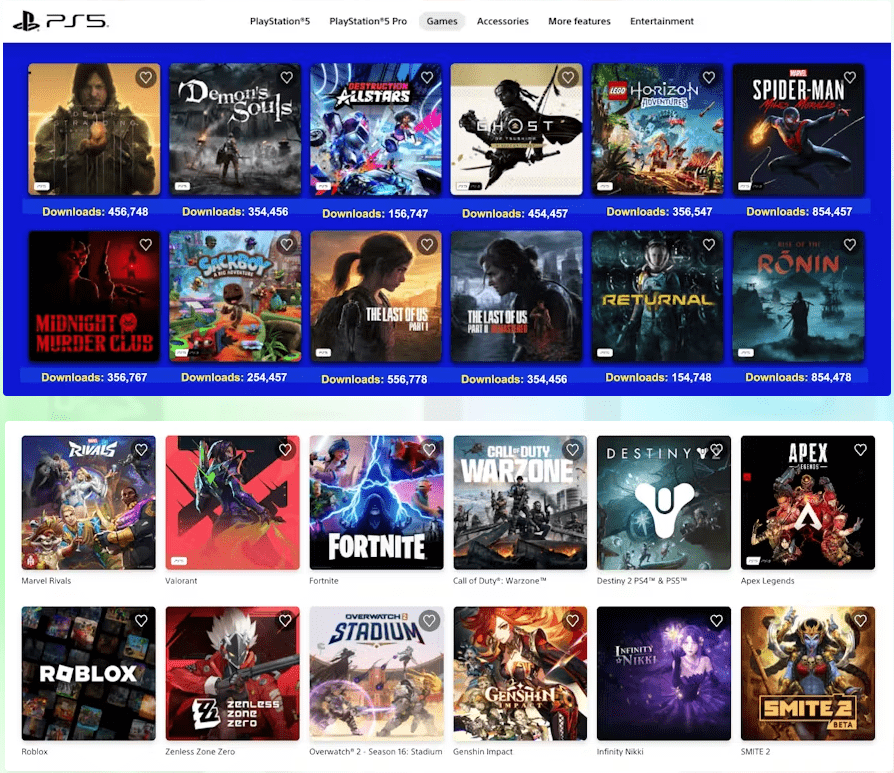This screenshot has width=894, height=773.
Task: Click Downloads: 156,747 text
Action: coord(375,214)
